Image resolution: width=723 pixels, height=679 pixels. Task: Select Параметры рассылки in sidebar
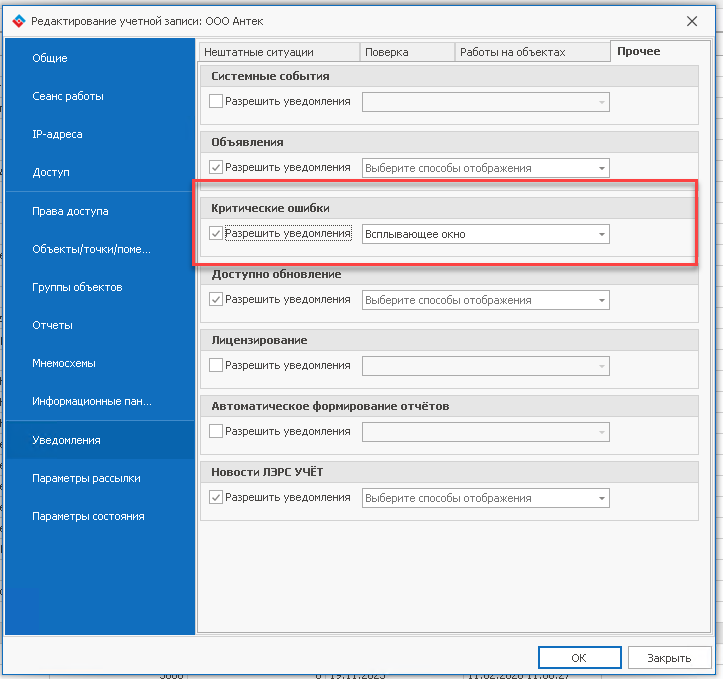[86, 478]
